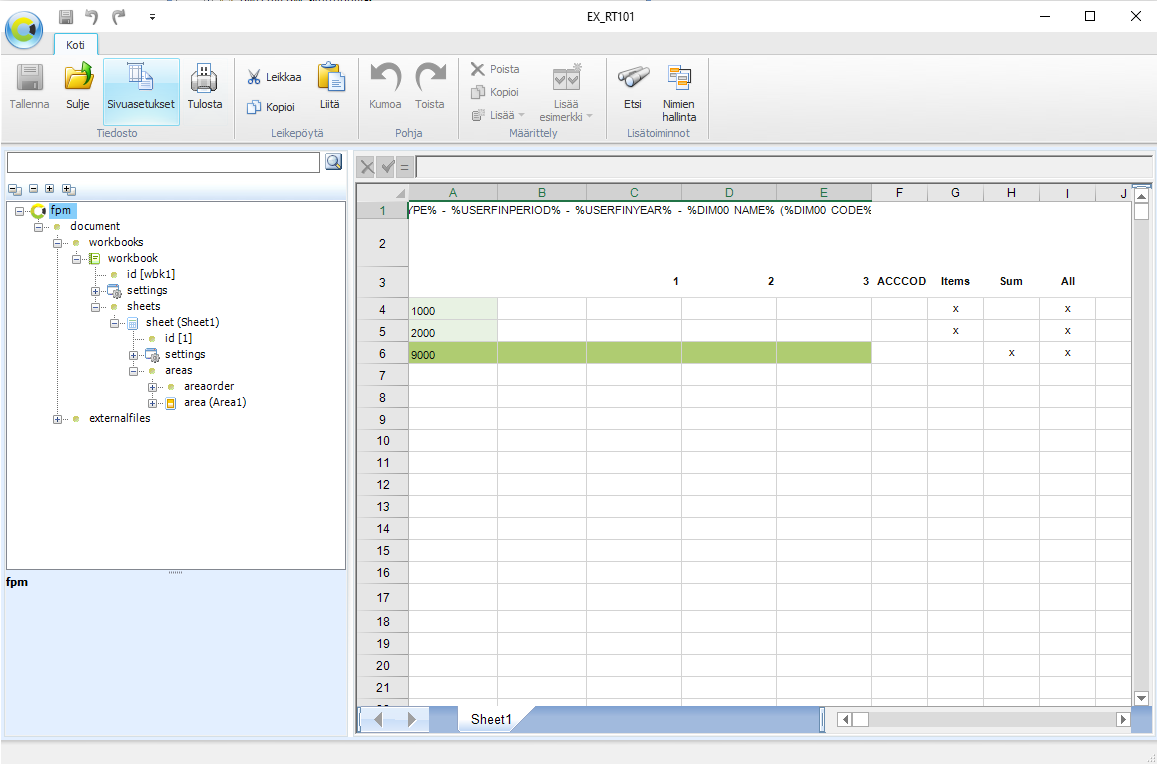Click the Liitä clipboard icon

pos(330,78)
